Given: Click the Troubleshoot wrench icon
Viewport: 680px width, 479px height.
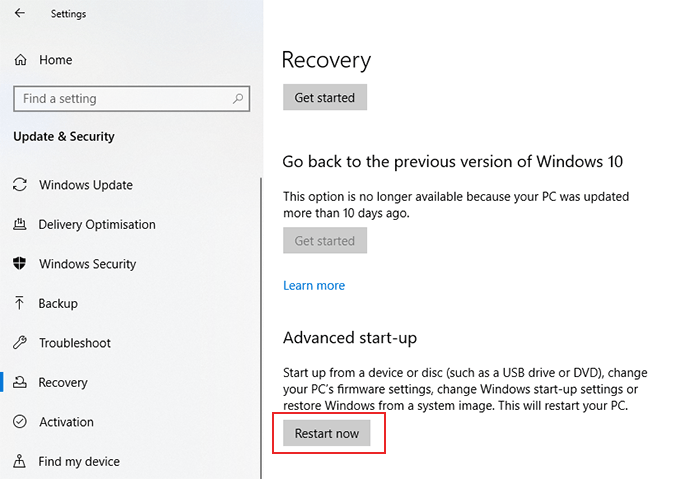Looking at the screenshot, I should point(19,343).
